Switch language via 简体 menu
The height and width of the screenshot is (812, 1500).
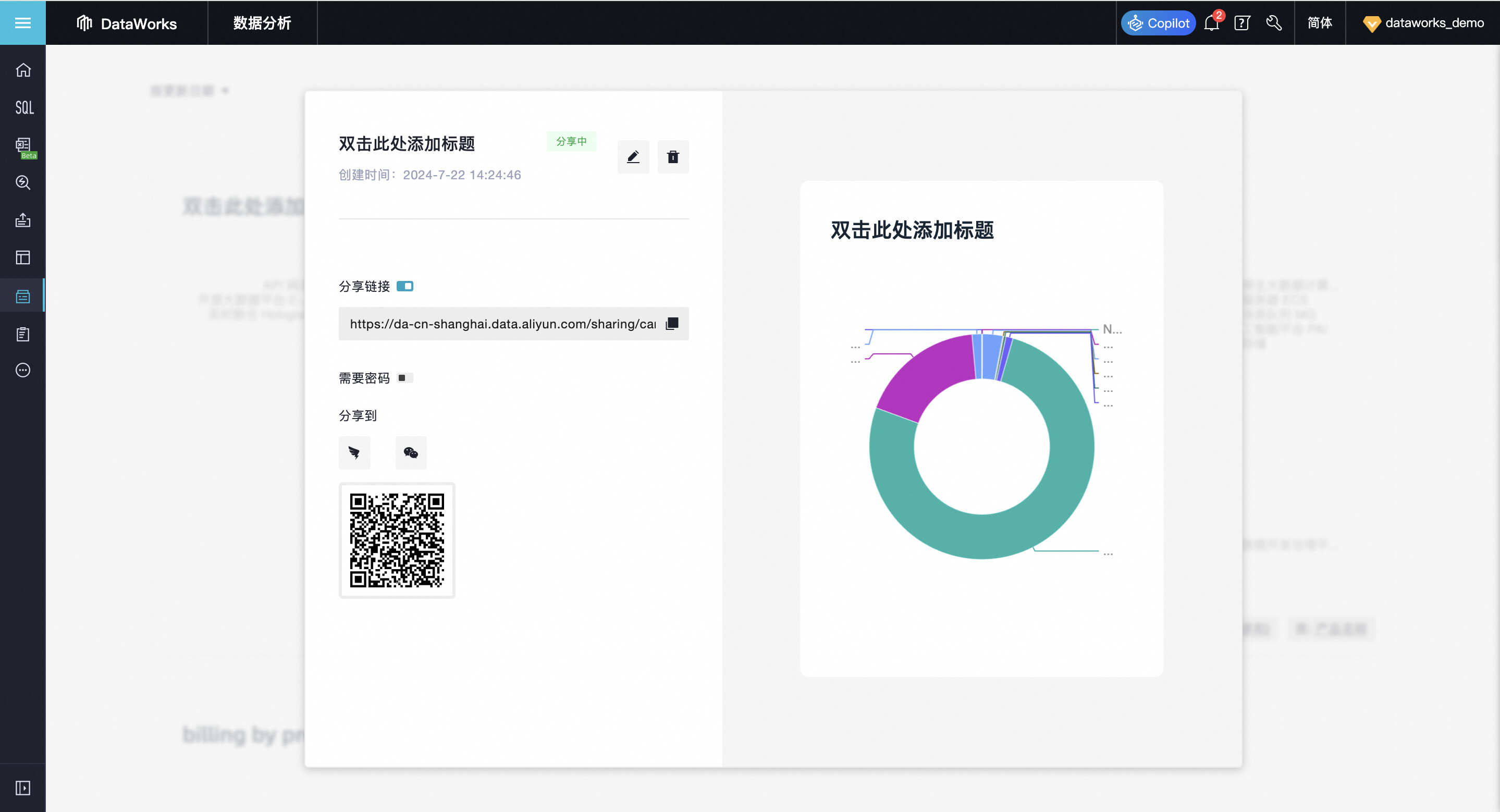(x=1320, y=23)
